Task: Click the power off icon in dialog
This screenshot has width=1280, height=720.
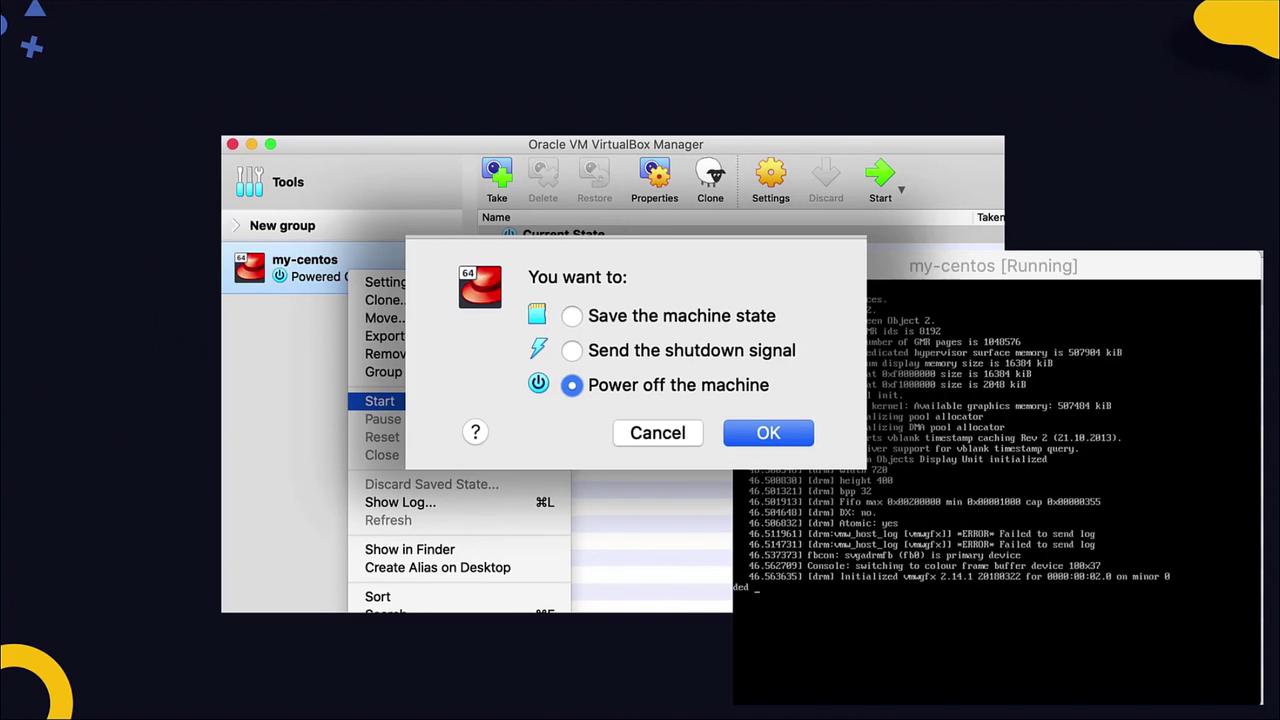Action: pyautogui.click(x=538, y=383)
